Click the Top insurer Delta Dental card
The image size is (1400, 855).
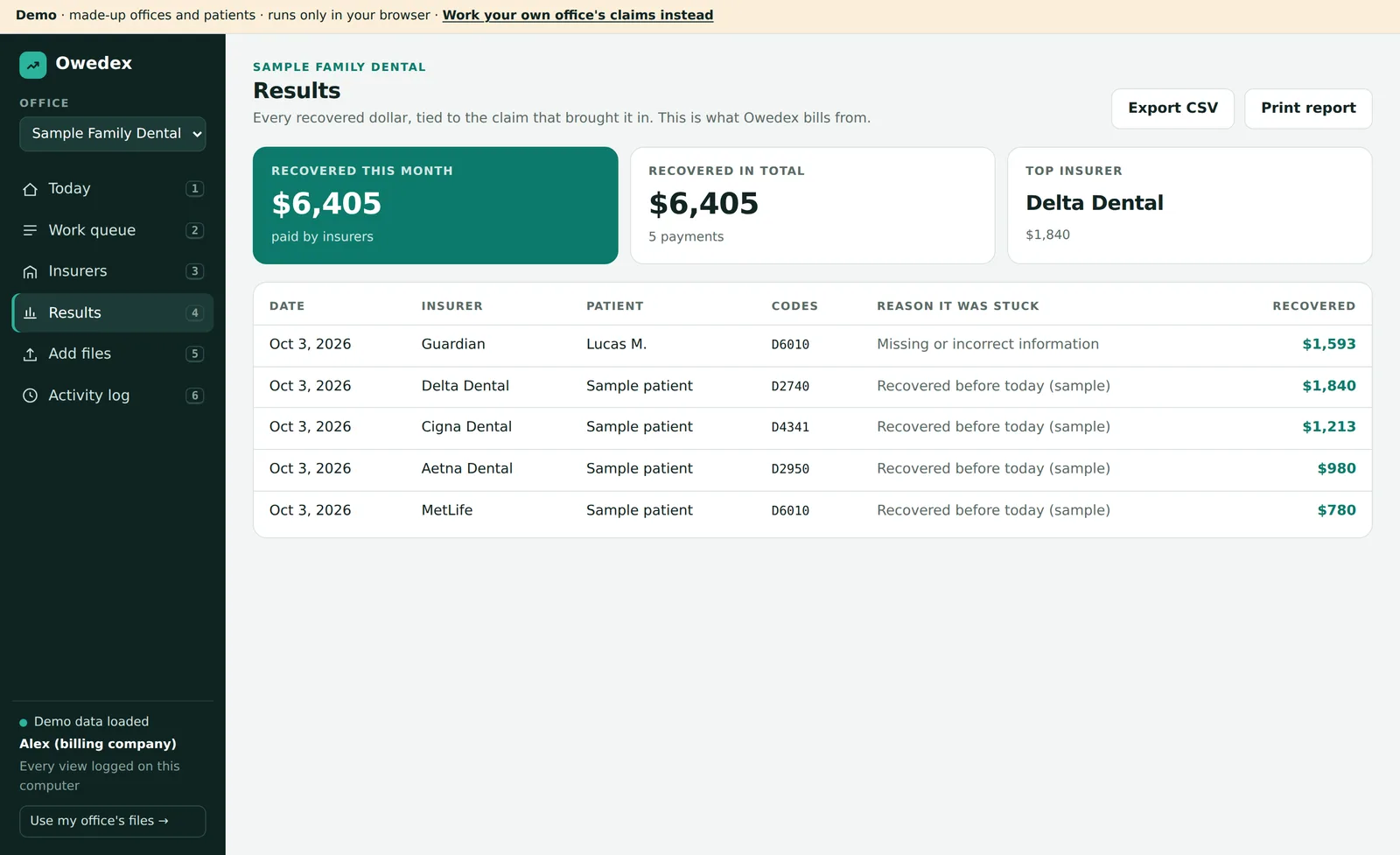1190,206
